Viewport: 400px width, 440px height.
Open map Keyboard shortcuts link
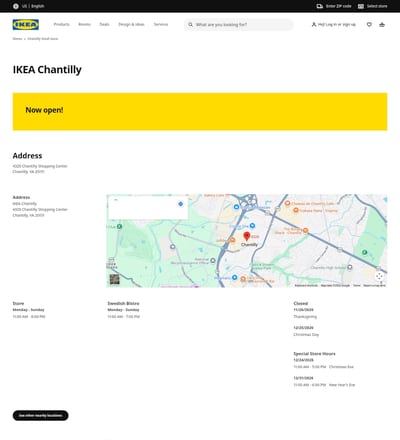[306, 285]
